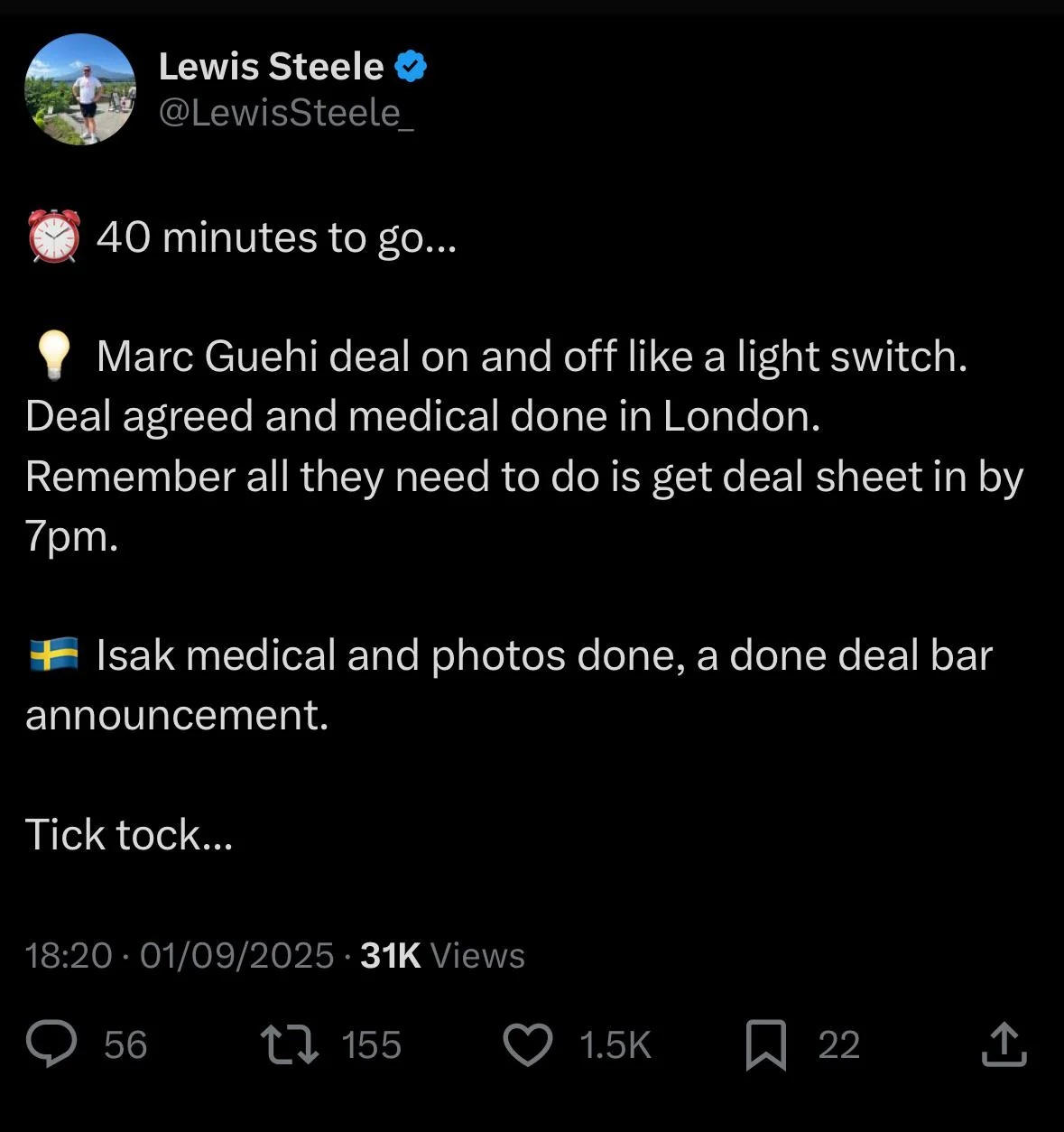
Task: Click the 18:20 timestamp
Action: point(69,956)
